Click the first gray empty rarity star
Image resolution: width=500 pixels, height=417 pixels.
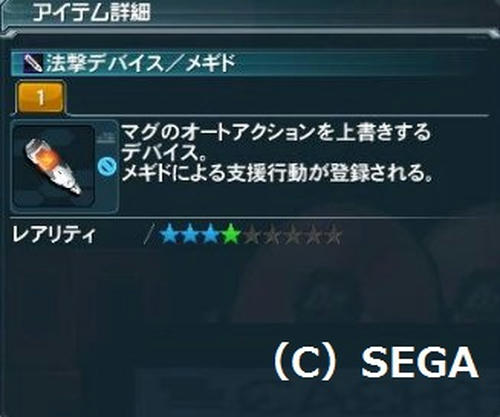[x=252, y=235]
